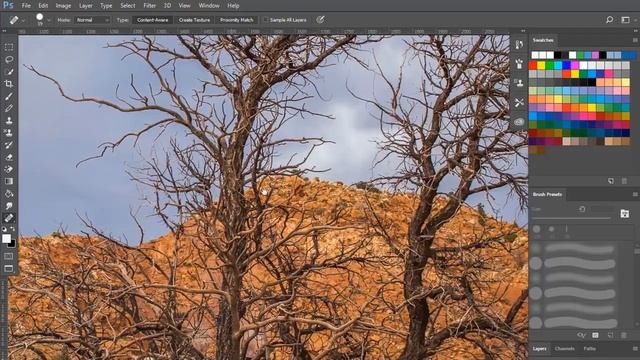This screenshot has width=640, height=360.
Task: Select the Pattern Stamp tool
Action: click(9, 133)
